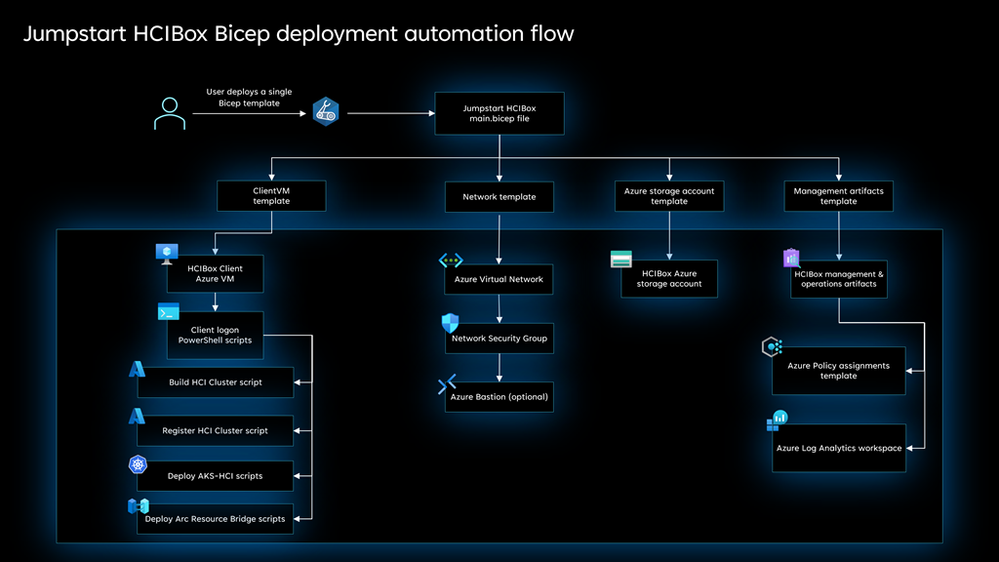Select the HCIBox Client Azure VM box
Image resolution: width=999 pixels, height=562 pixels.
(215, 274)
